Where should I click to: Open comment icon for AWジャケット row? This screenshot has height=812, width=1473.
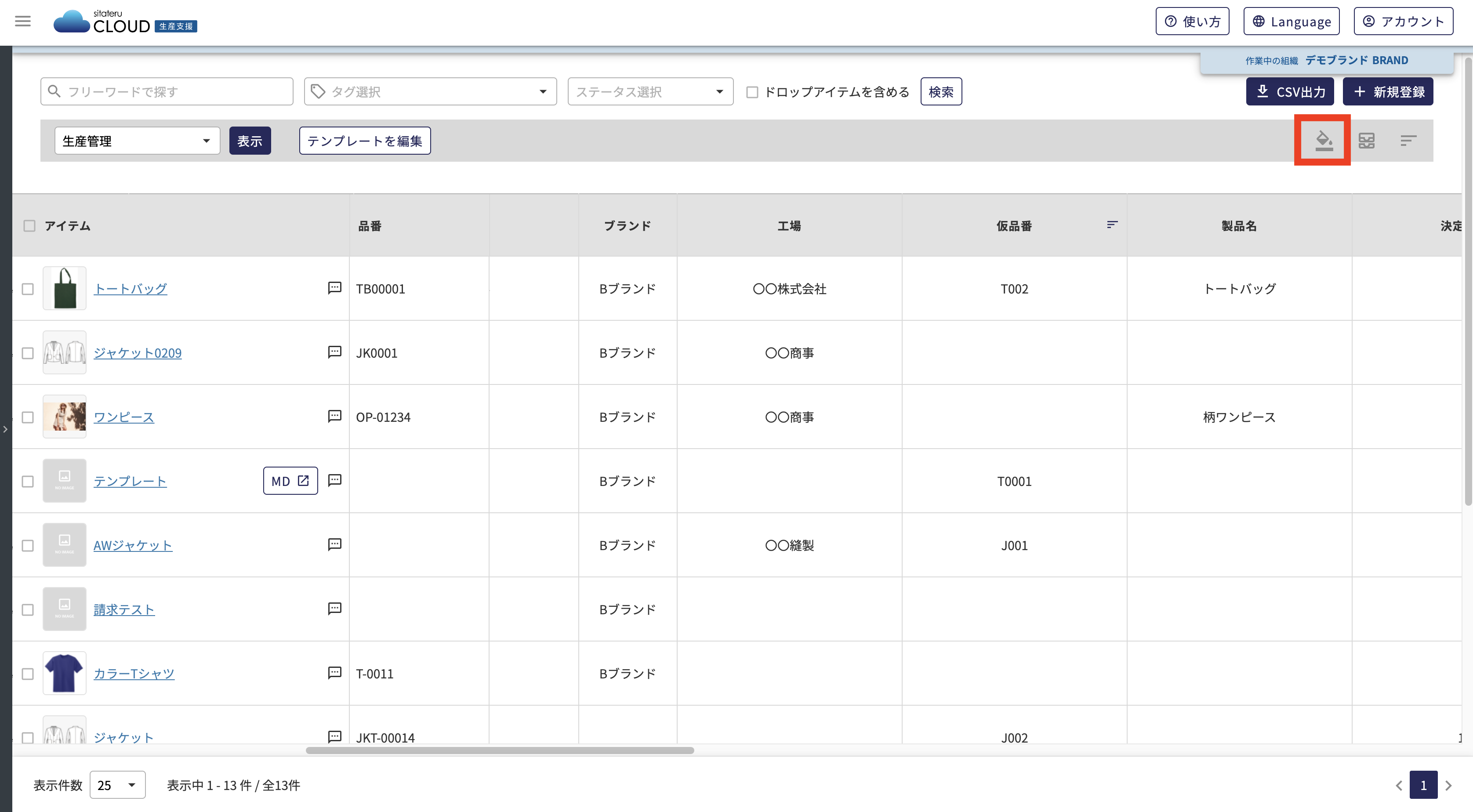click(334, 544)
